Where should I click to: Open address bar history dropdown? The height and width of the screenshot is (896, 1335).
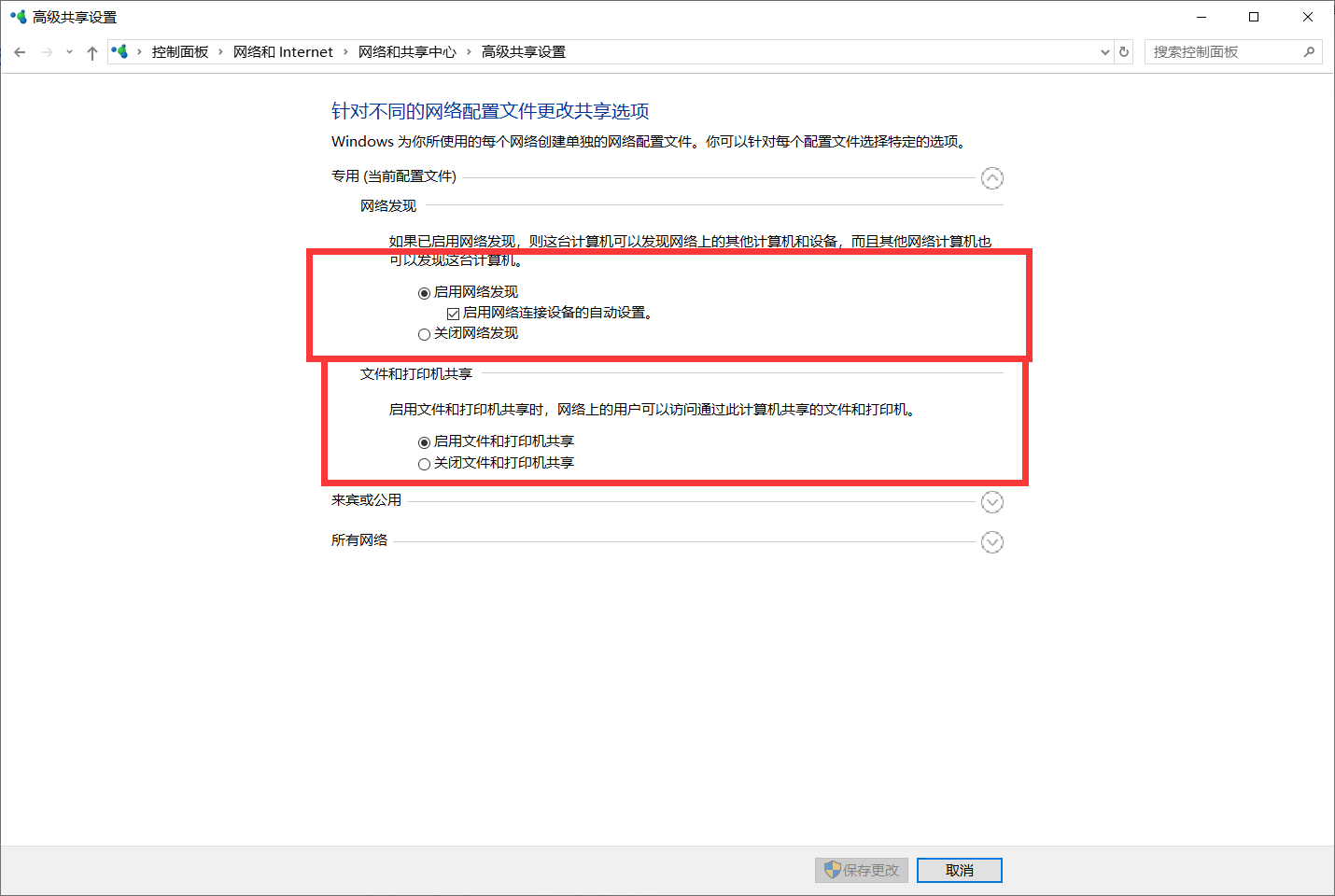1105,52
